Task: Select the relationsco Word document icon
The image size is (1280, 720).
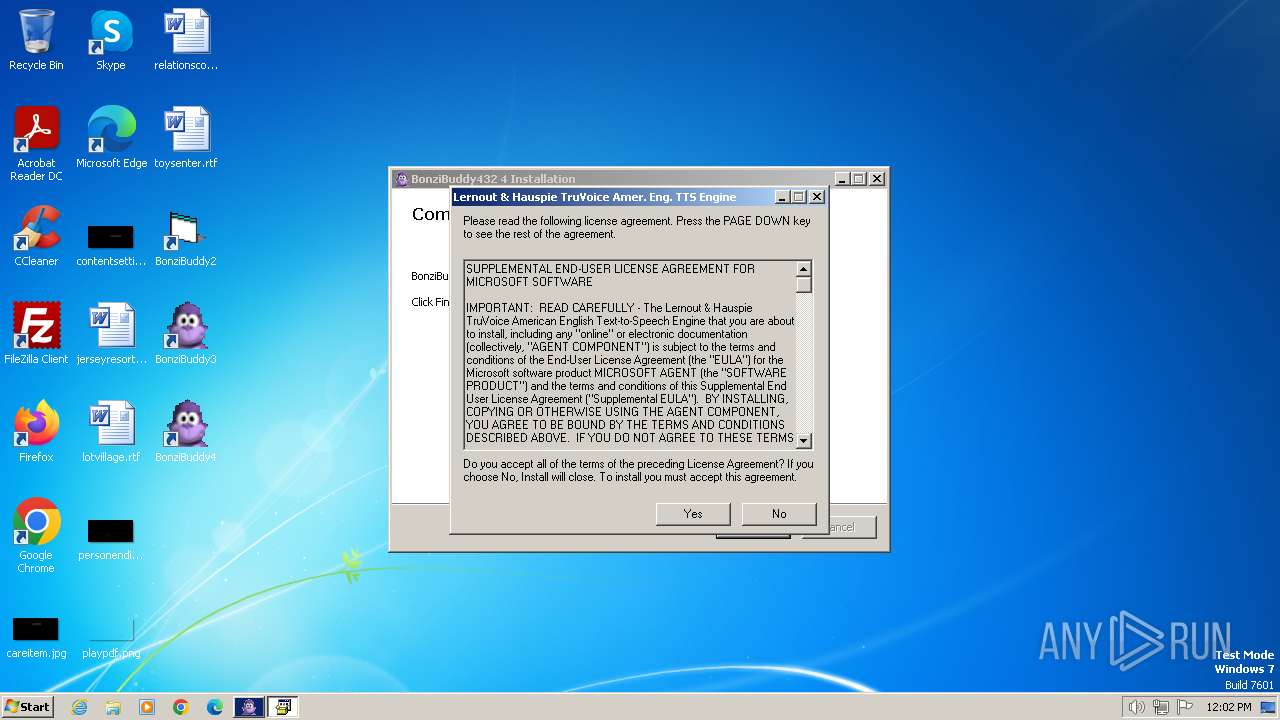Action: tap(186, 41)
